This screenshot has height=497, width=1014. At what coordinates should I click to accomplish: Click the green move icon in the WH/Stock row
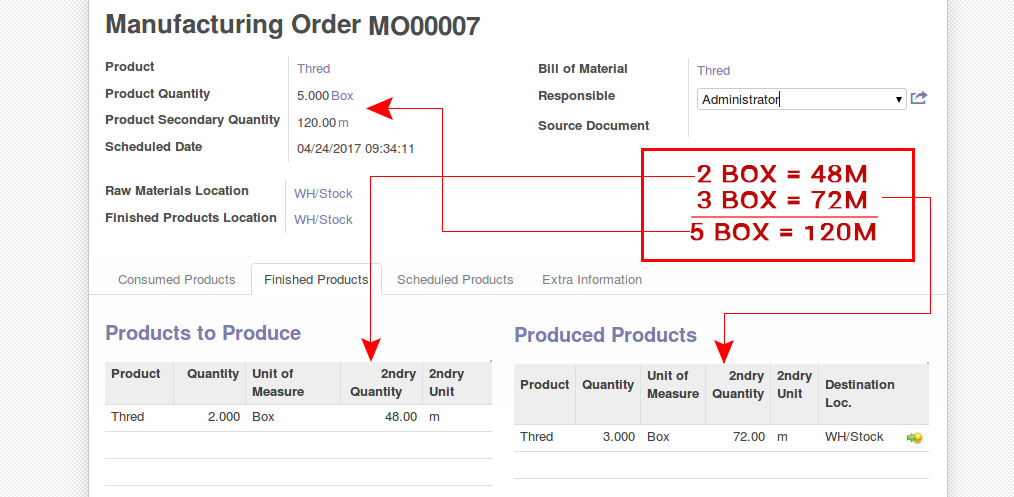[914, 438]
